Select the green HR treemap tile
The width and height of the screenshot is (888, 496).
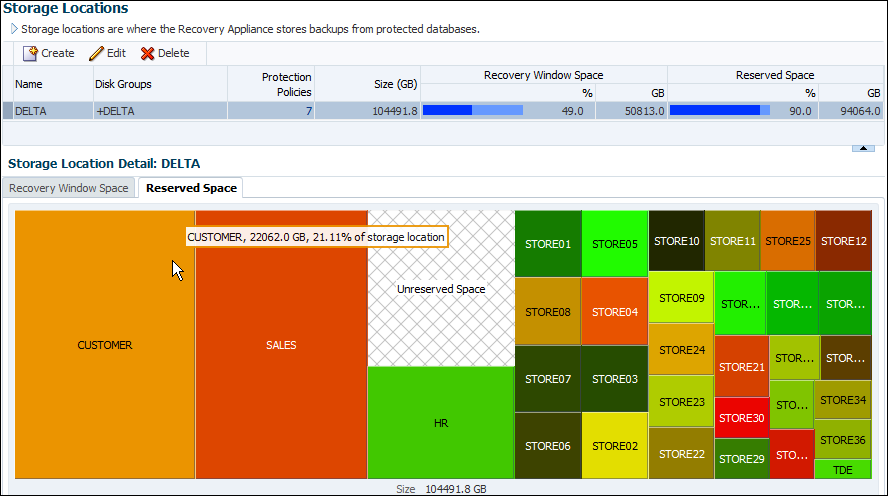pyautogui.click(x=441, y=423)
